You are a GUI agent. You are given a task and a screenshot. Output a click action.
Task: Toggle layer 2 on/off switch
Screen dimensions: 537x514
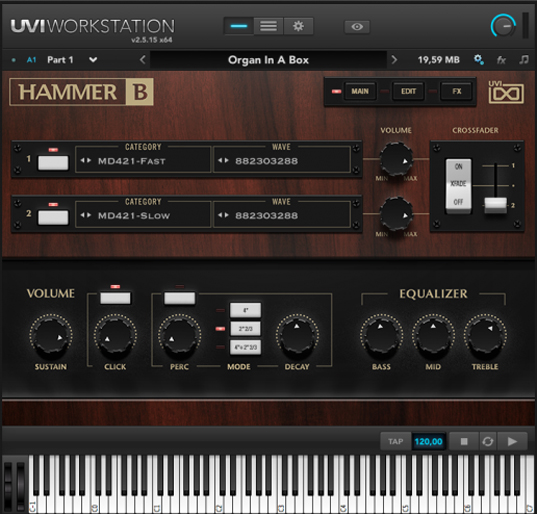53,217
